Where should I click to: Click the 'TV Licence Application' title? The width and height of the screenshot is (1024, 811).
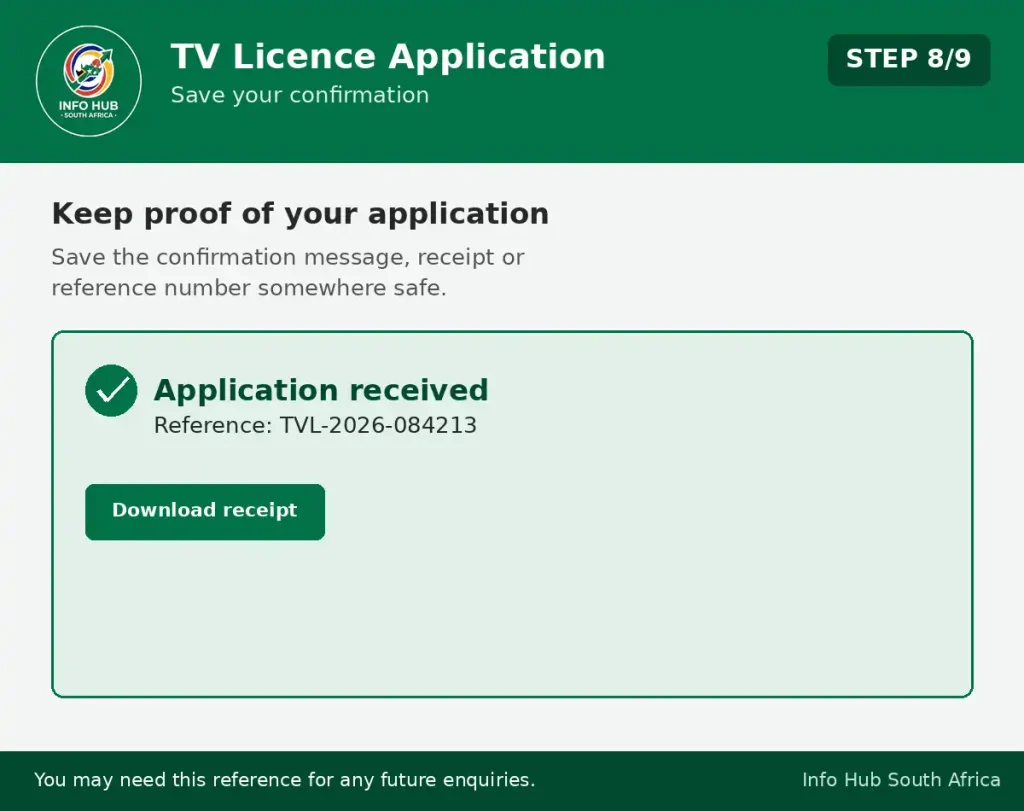[388, 56]
